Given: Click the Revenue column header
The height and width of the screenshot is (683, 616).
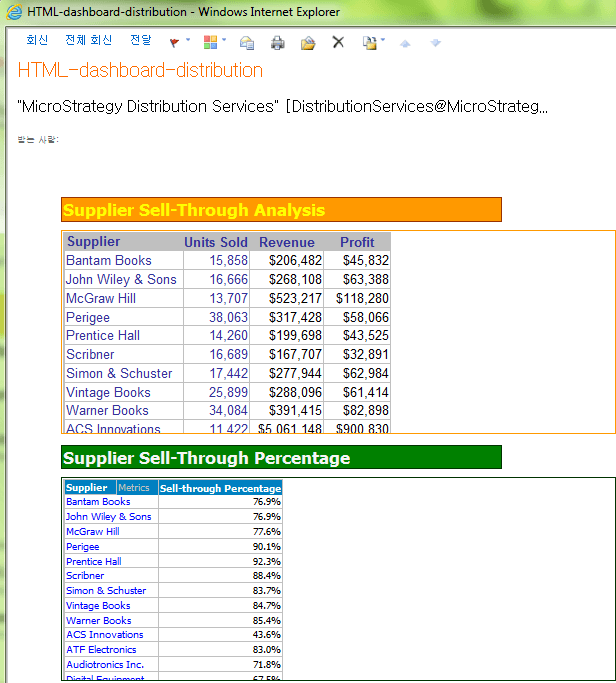Looking at the screenshot, I should (287, 242).
